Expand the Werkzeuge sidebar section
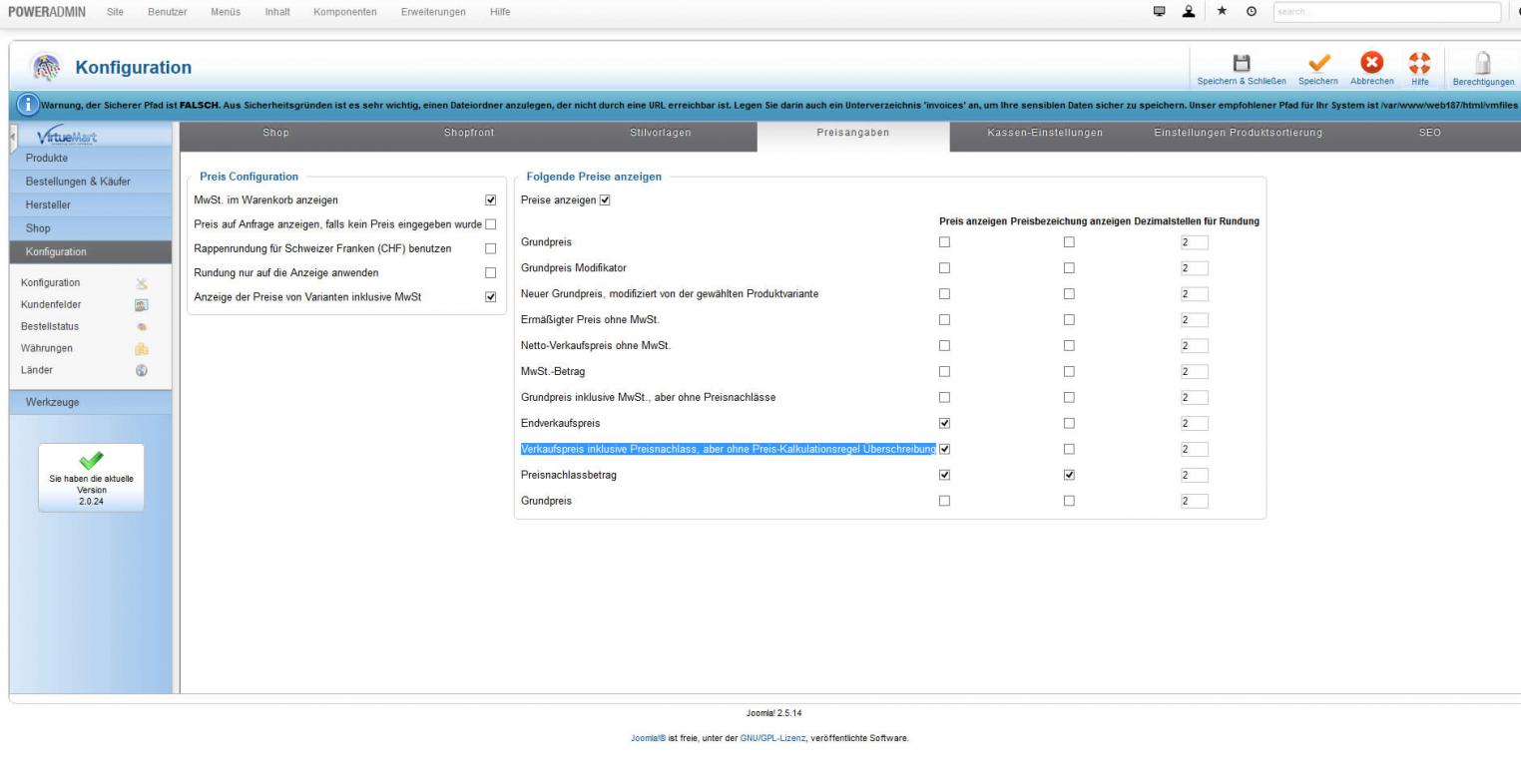1521x784 pixels. pyautogui.click(x=52, y=402)
